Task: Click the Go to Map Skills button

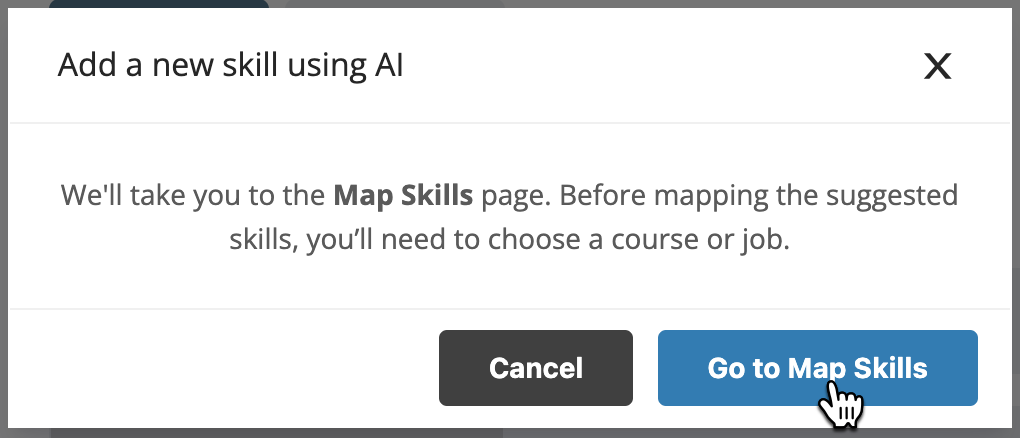Action: (818, 368)
